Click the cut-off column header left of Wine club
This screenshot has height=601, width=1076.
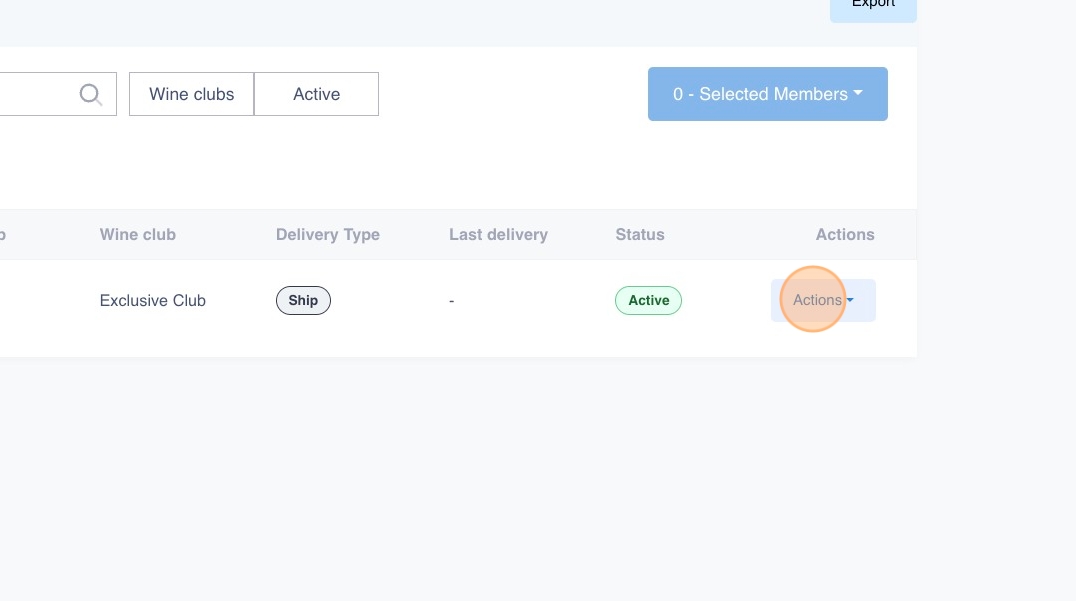[x=3, y=235]
